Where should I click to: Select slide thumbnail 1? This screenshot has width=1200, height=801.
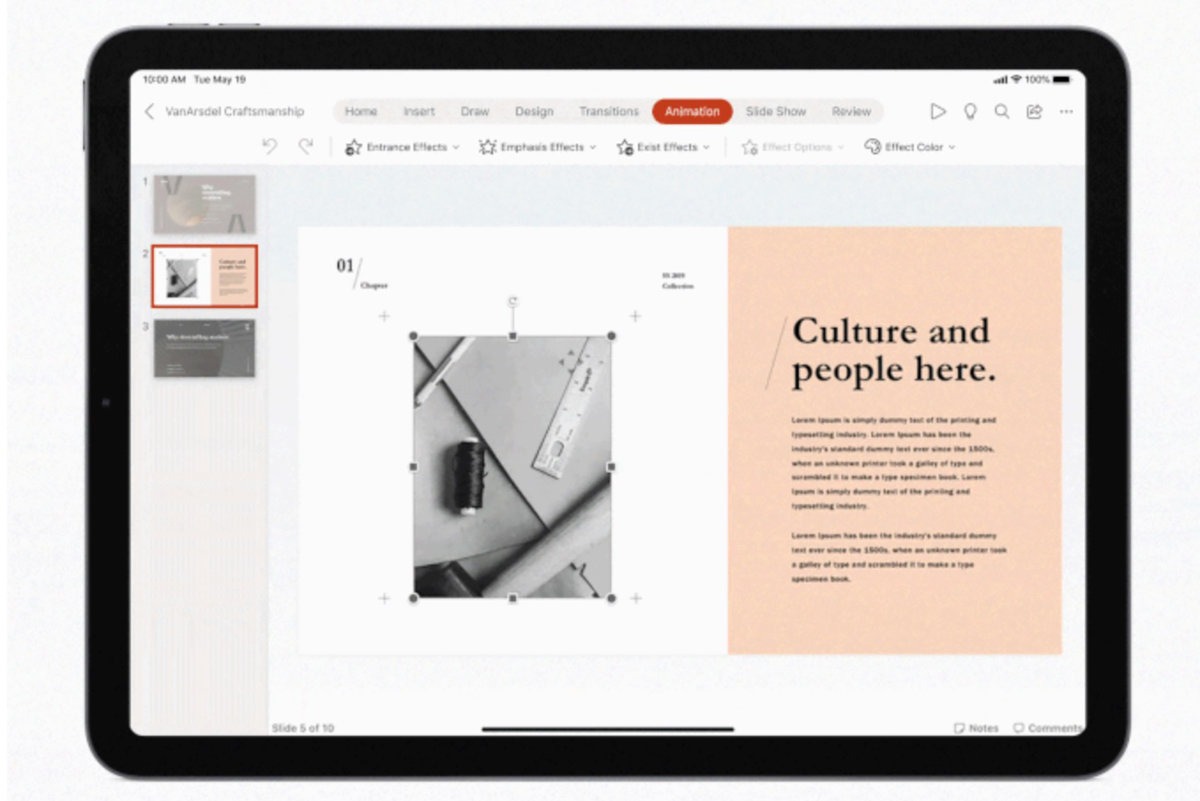click(x=204, y=204)
